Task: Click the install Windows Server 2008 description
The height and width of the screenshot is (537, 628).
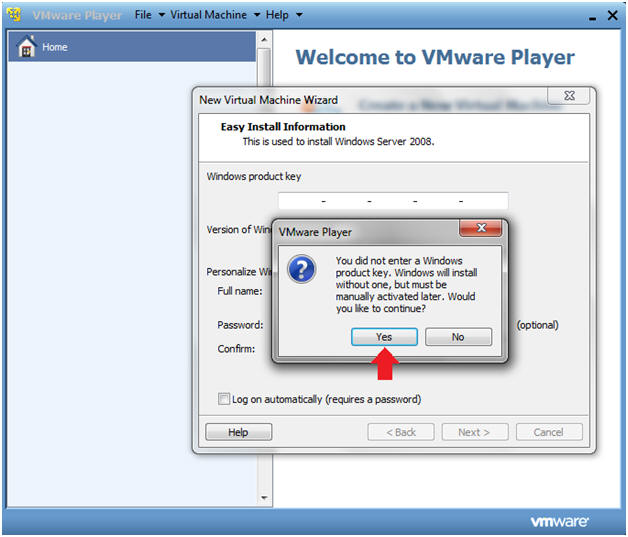Action: [338, 141]
